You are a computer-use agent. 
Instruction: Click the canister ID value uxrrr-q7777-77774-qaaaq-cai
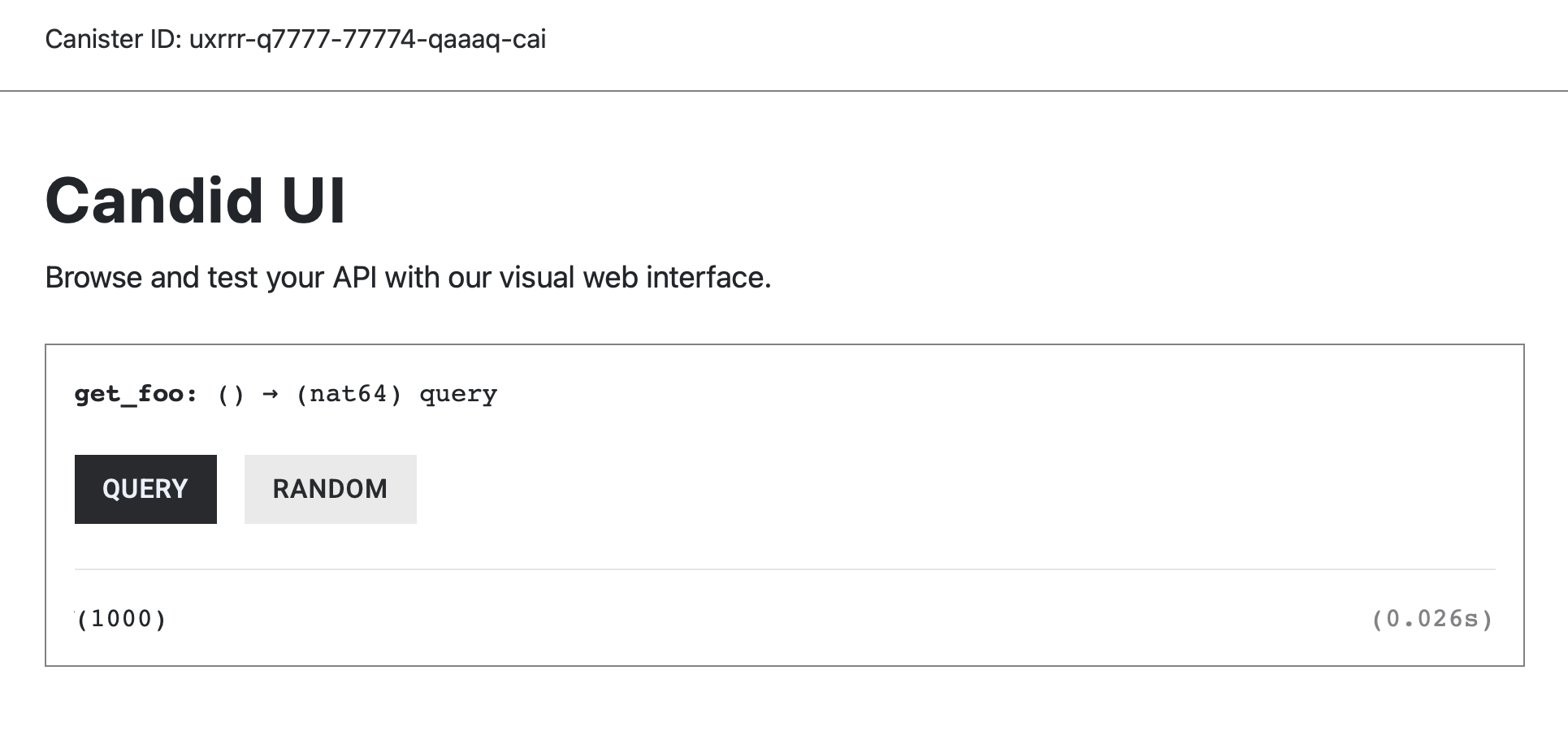(367, 39)
